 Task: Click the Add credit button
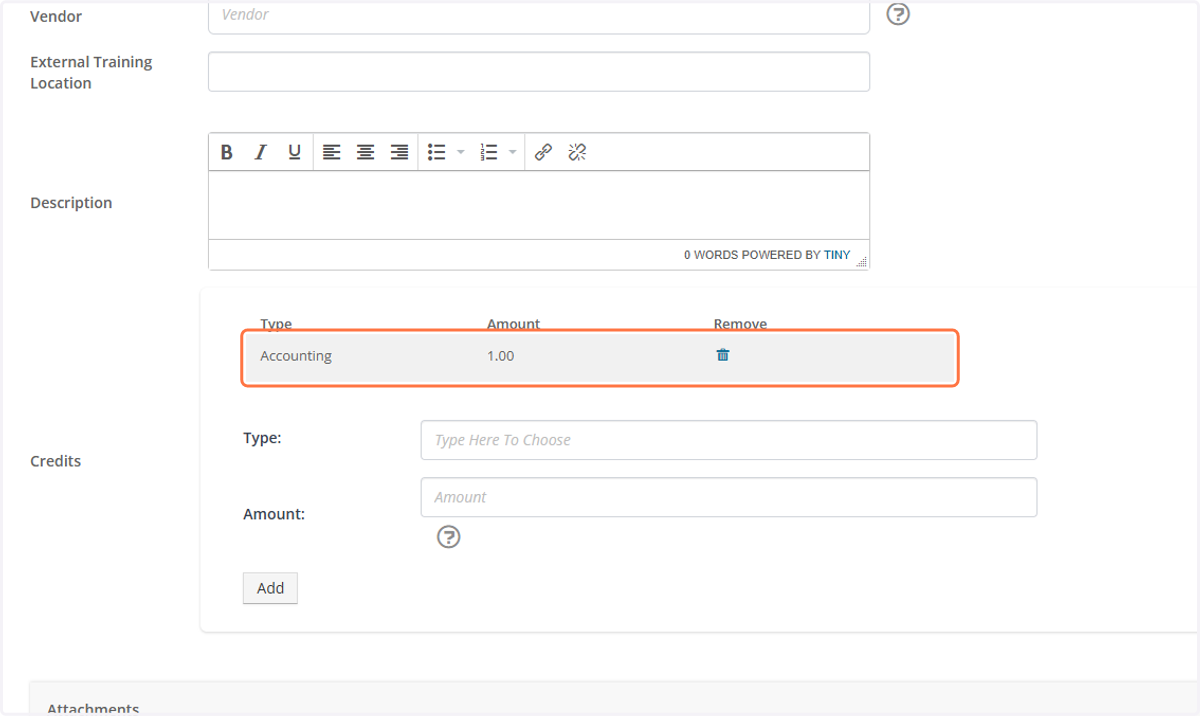tap(270, 588)
